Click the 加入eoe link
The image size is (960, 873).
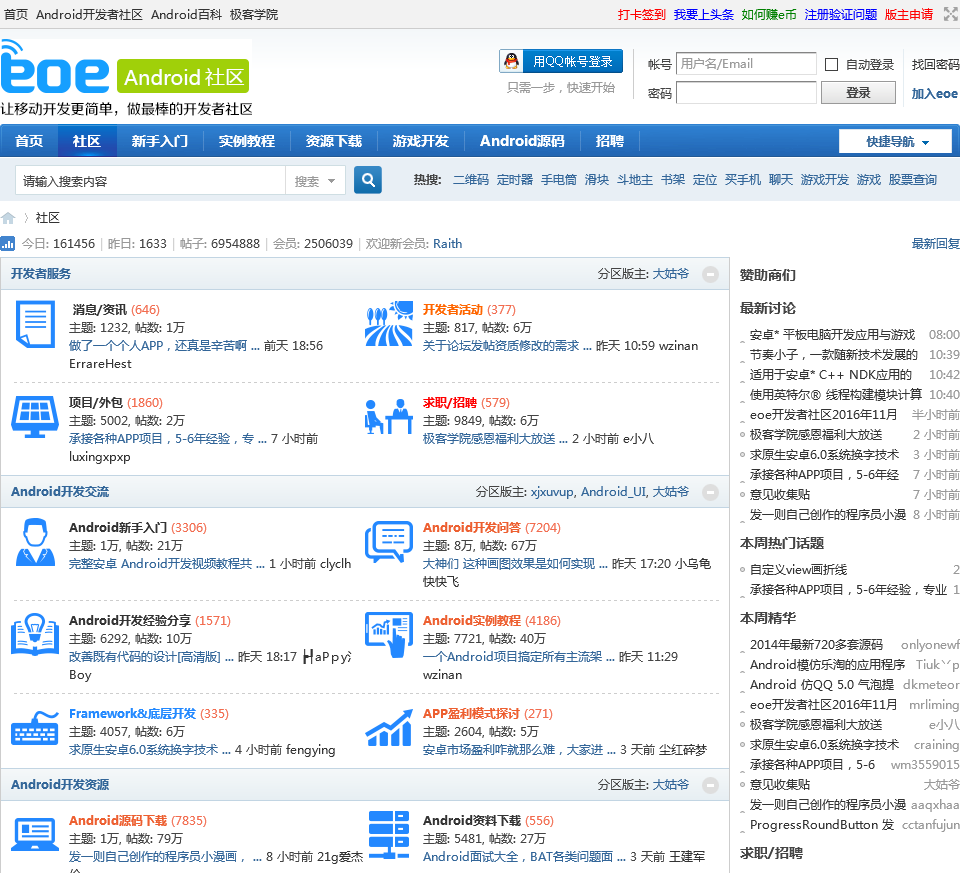935,94
